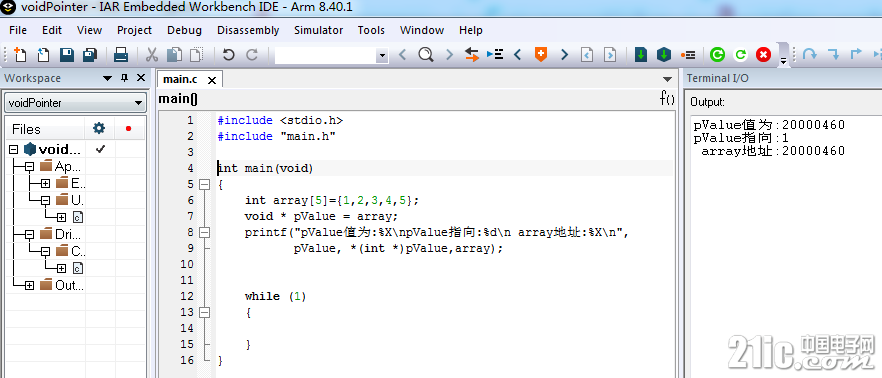Screen dimensions: 882x378
Task: Click the Go To line icon
Action: [x=495, y=55]
